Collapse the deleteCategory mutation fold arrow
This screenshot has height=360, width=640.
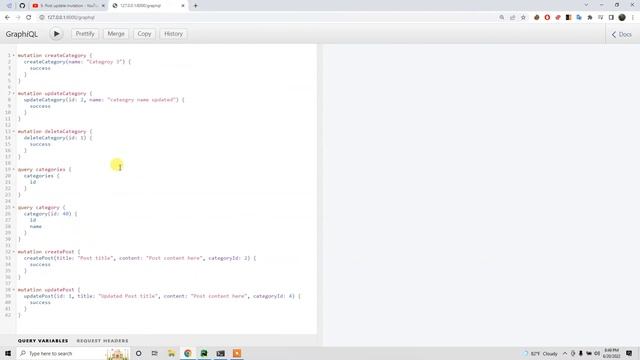(13, 131)
